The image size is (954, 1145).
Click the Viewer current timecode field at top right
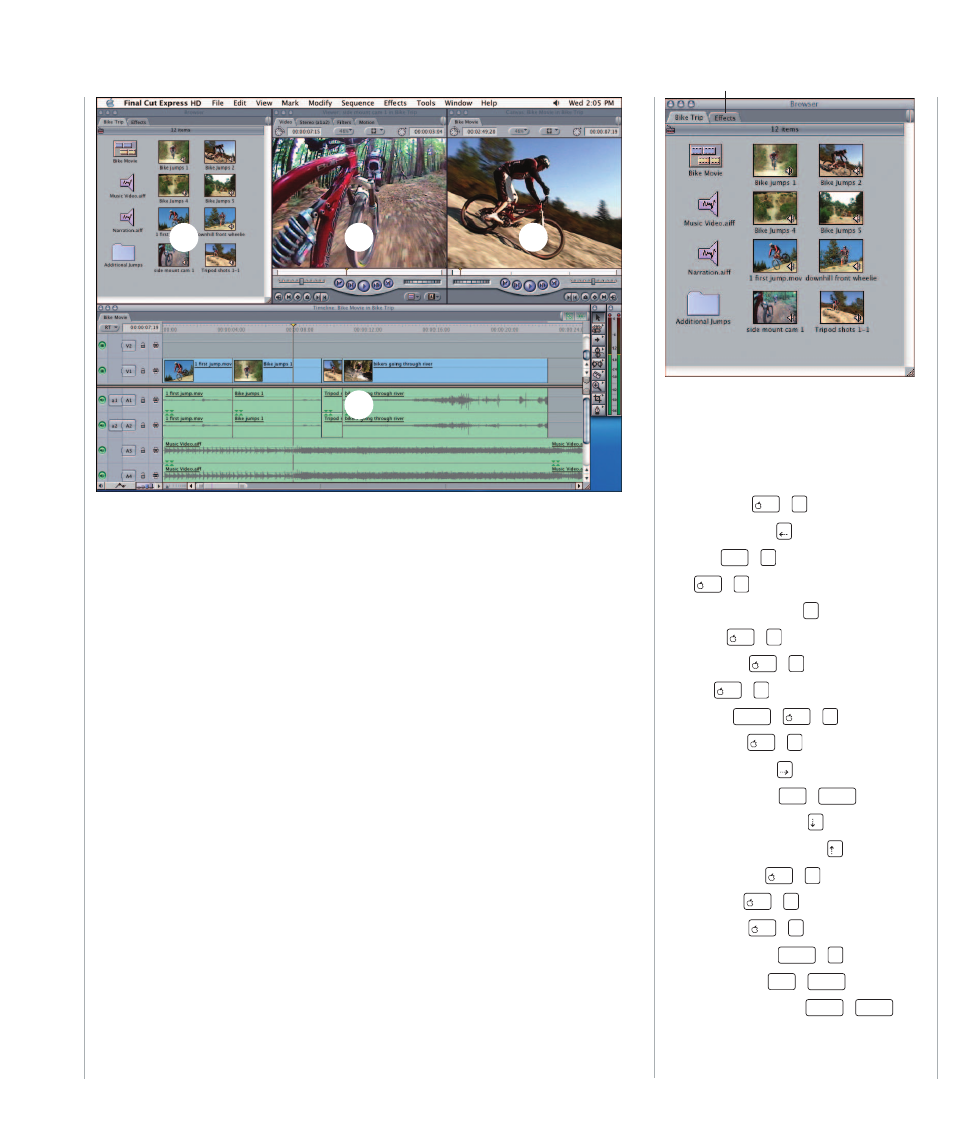coord(427,131)
